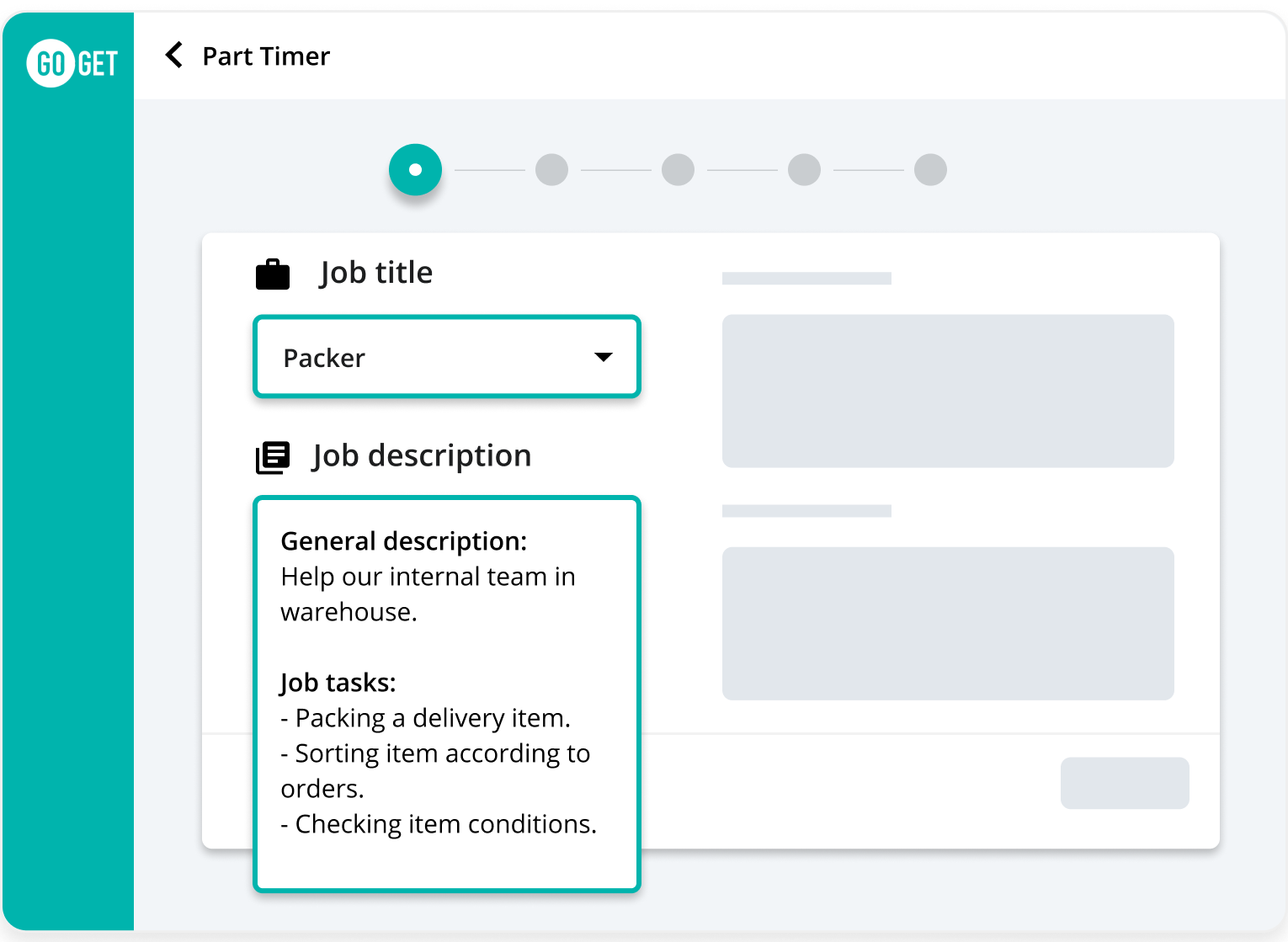Click the Job title heading label
Viewport: 1288px width, 942px height.
[x=376, y=273]
